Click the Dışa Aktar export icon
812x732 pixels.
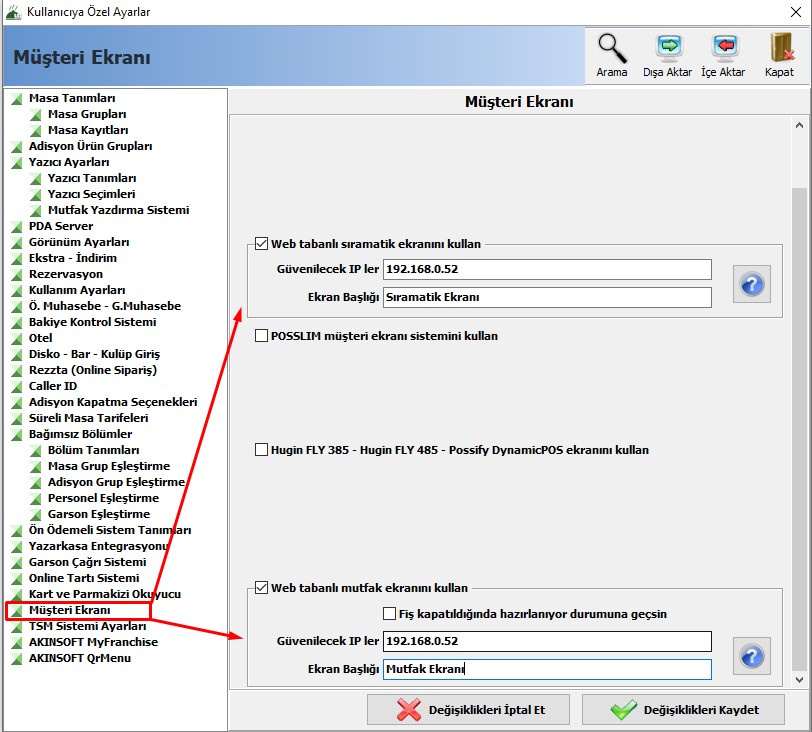tap(668, 48)
